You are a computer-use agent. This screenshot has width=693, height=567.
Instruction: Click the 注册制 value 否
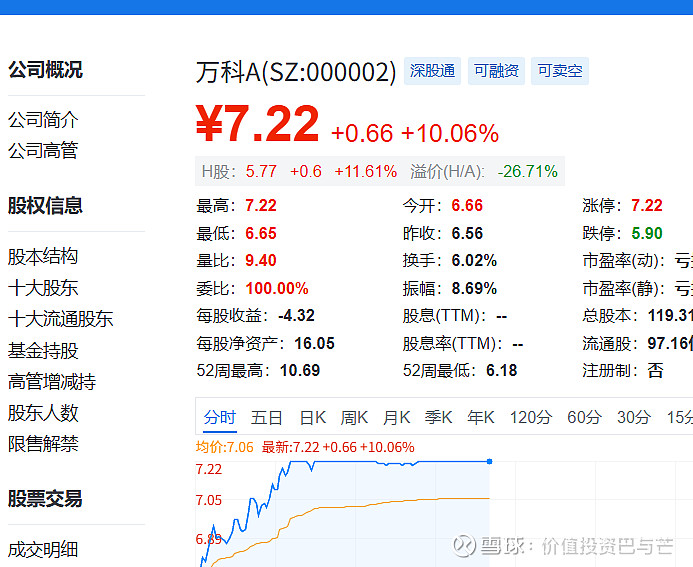click(655, 370)
